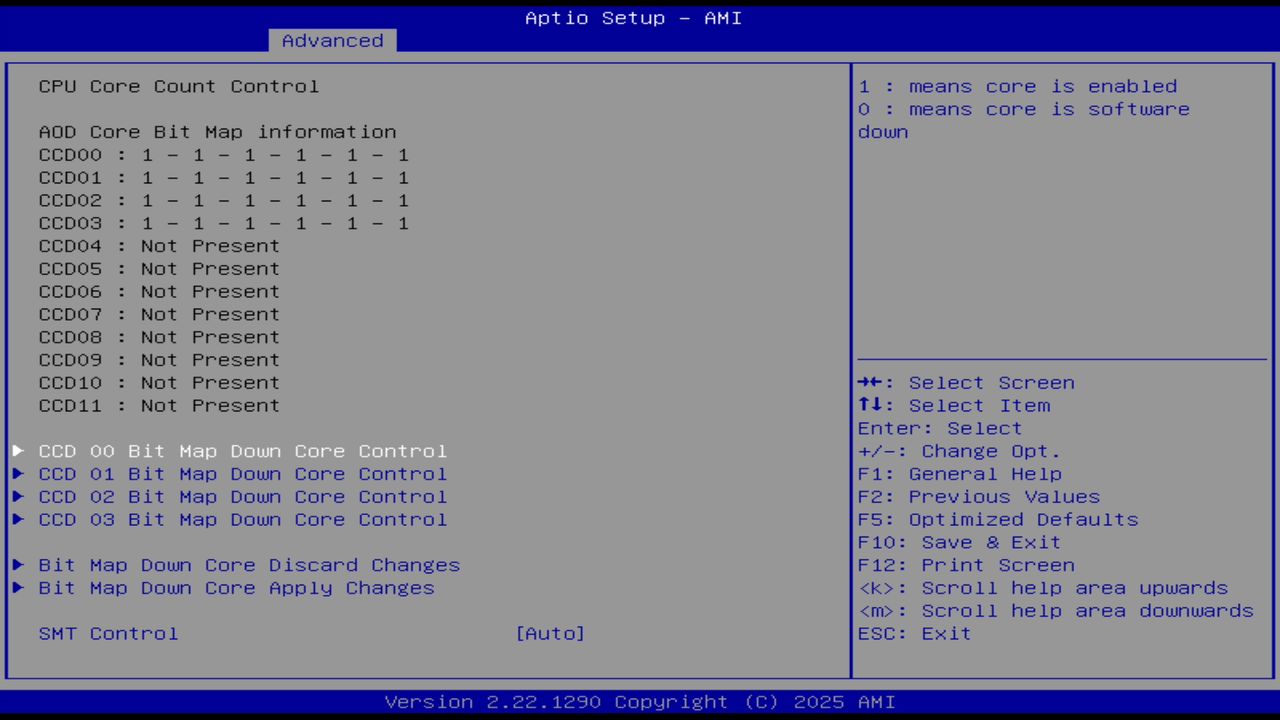Open the SMT Control dropdown showing Auto
This screenshot has height=720, width=1280.
click(x=550, y=633)
